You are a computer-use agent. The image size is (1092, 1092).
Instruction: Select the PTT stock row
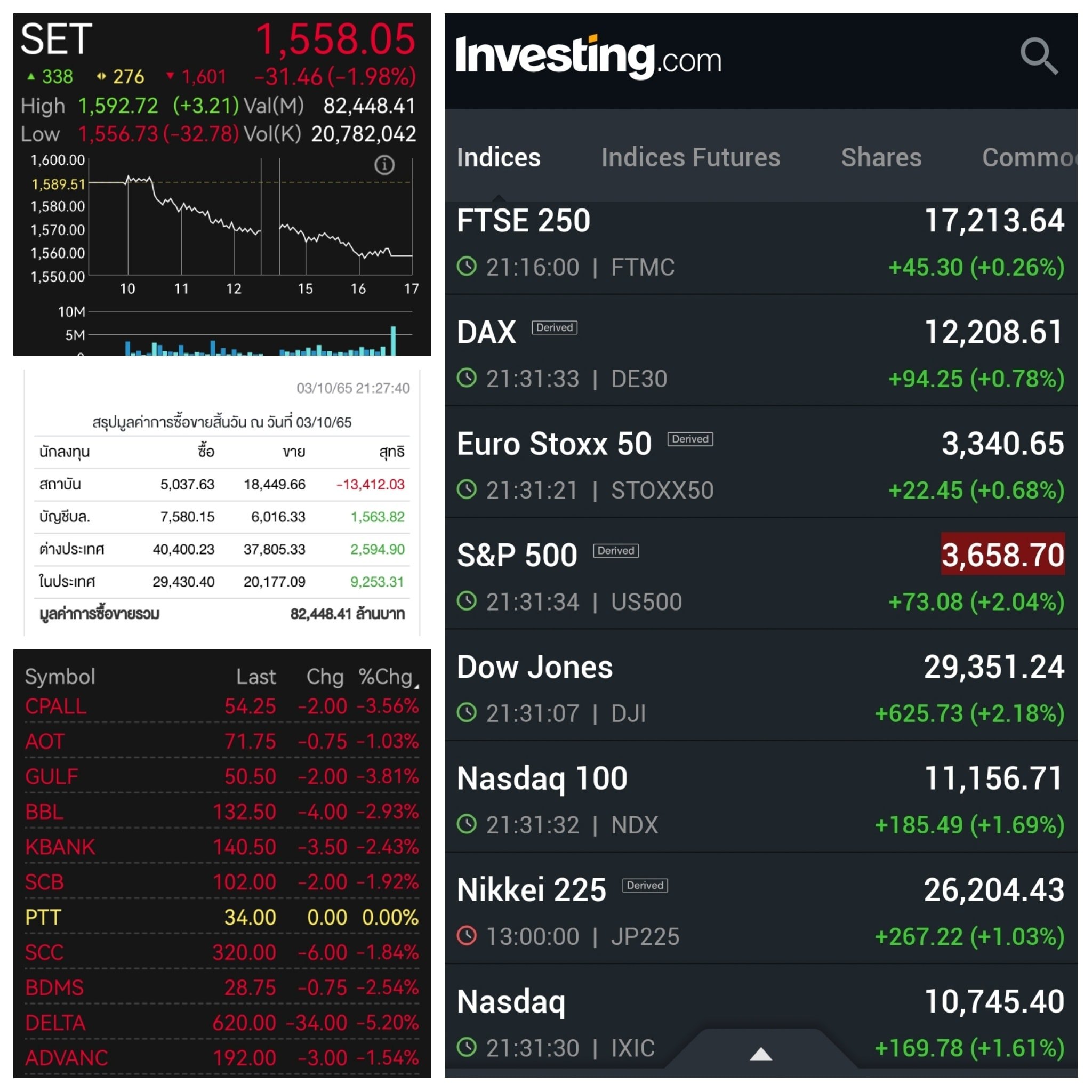222,917
